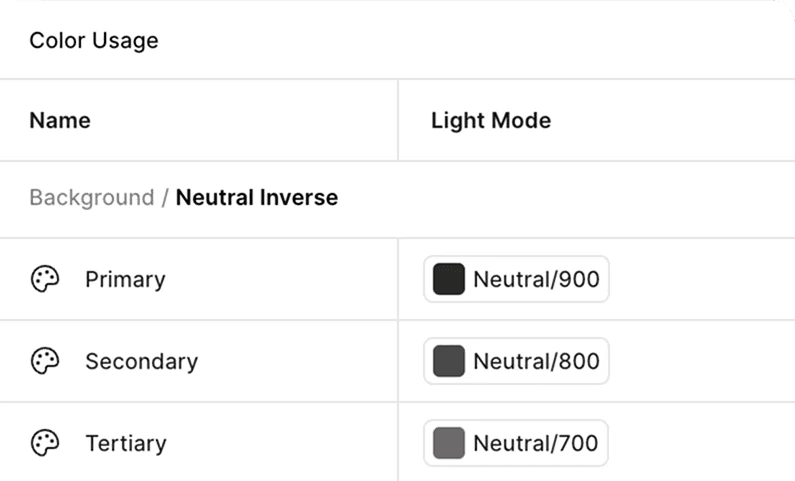Click the Primary row name
This screenshot has width=795, height=481.
tap(125, 279)
